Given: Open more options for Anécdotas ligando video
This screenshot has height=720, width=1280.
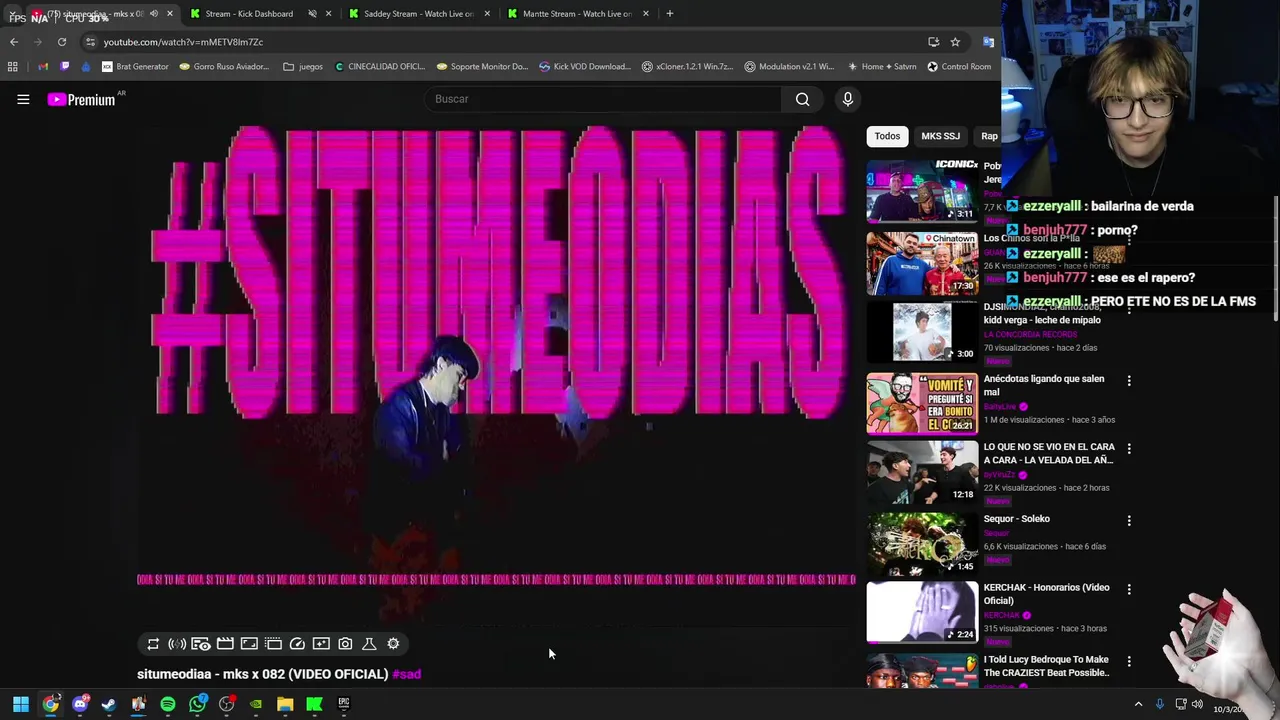Looking at the screenshot, I should [1129, 380].
